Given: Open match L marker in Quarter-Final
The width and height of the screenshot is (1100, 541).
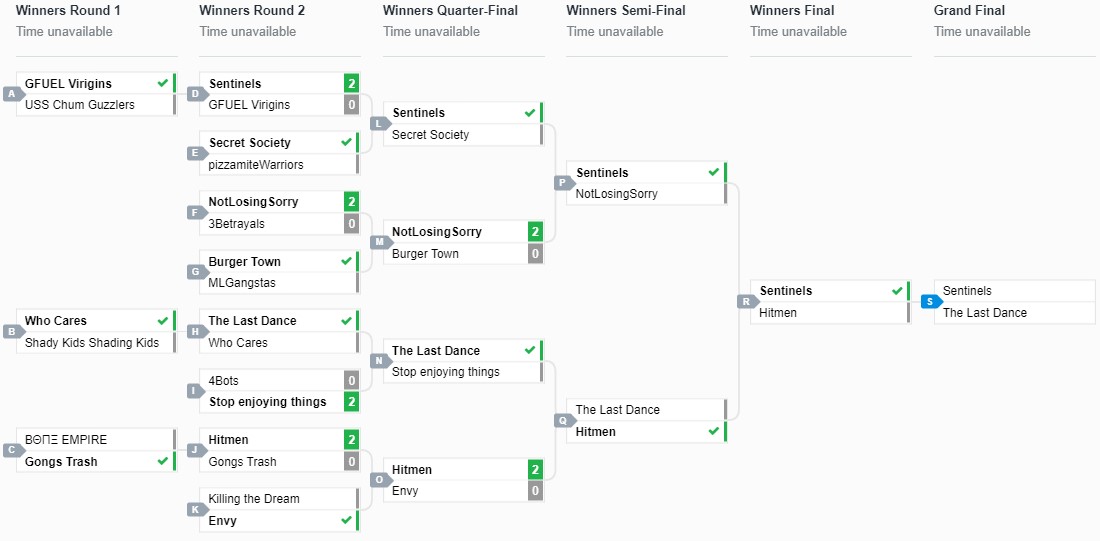Looking at the screenshot, I should point(379,124).
